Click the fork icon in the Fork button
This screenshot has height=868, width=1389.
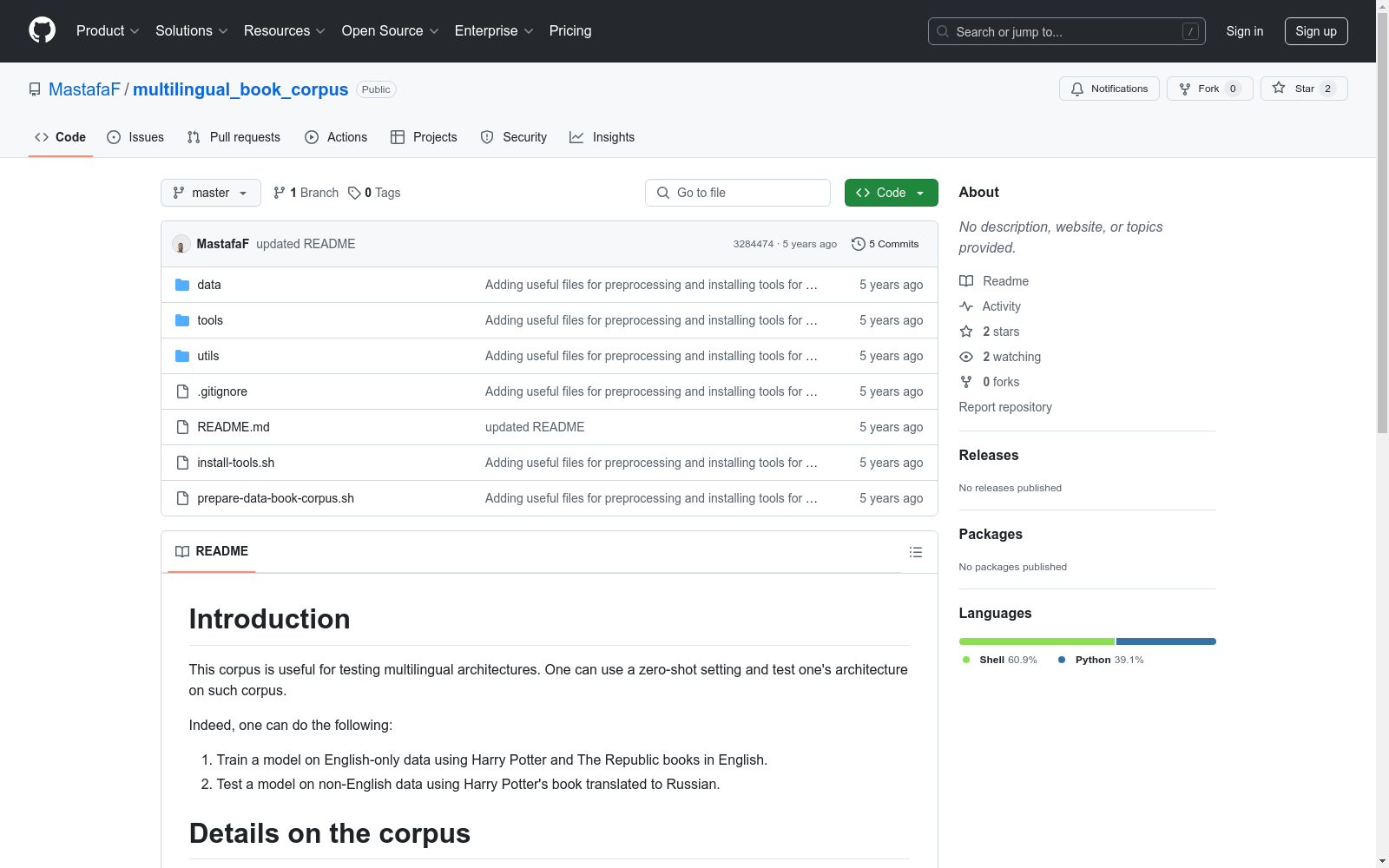1185,89
